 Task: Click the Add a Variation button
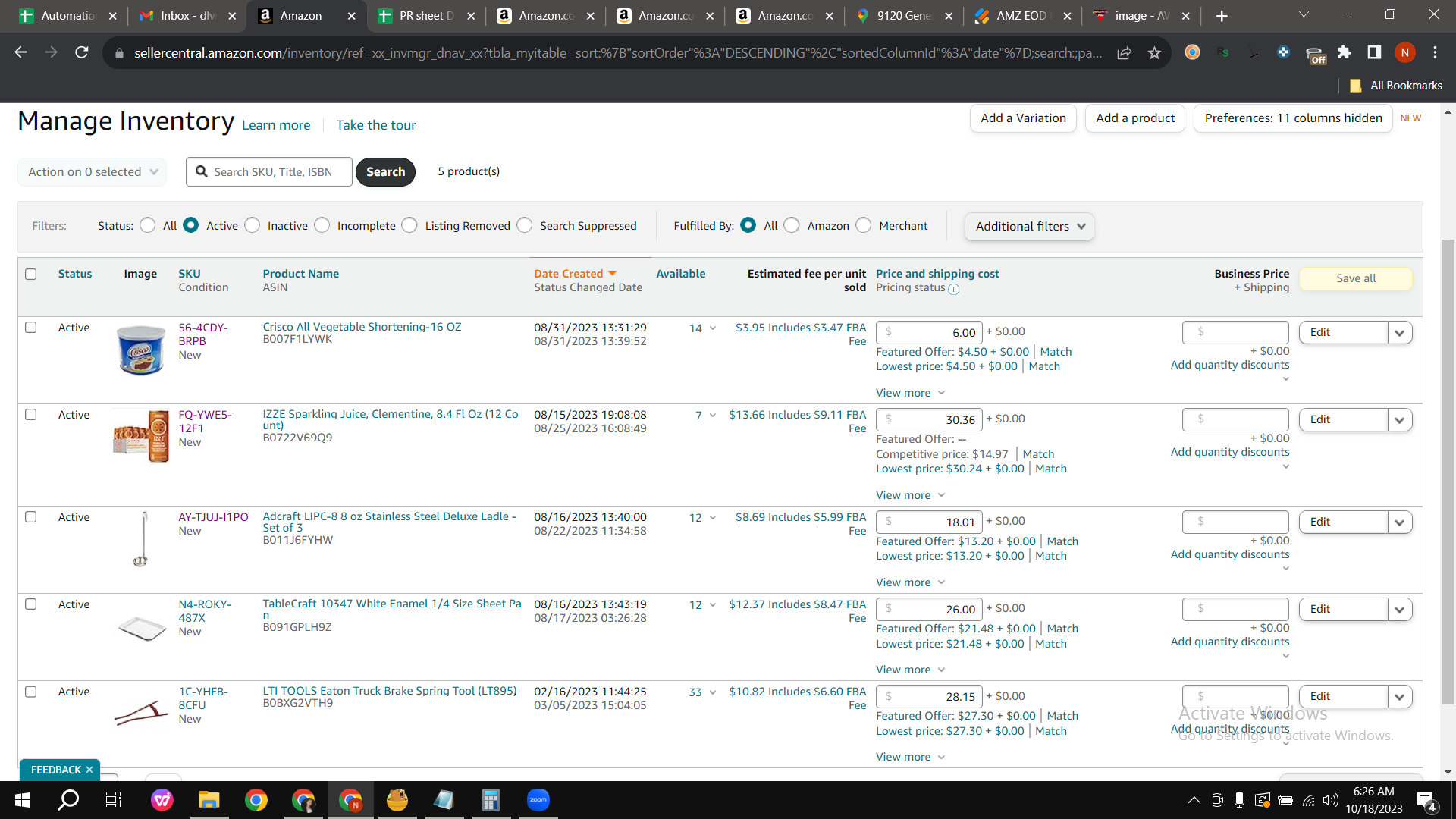1023,118
